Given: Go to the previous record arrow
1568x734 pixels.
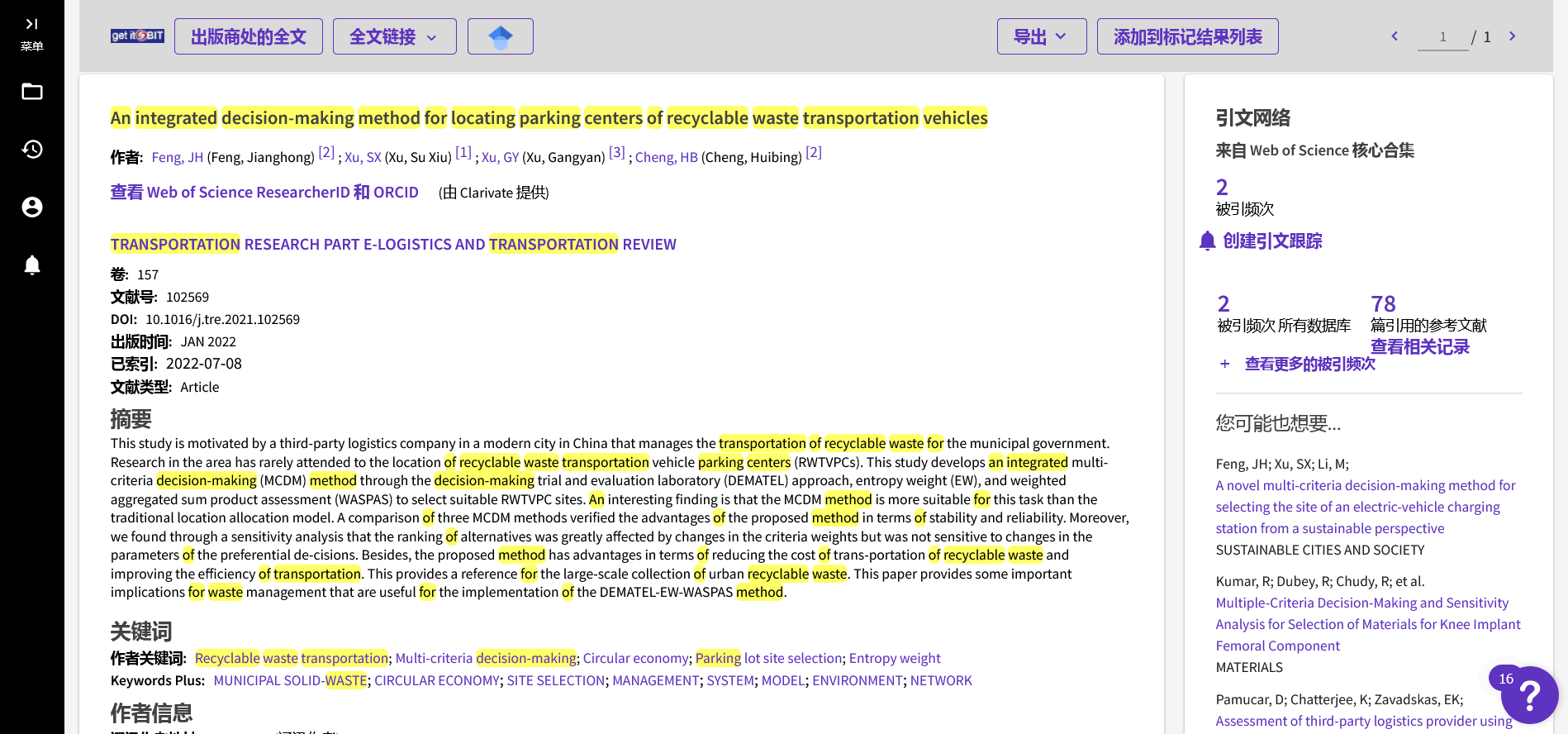Looking at the screenshot, I should pyautogui.click(x=1395, y=36).
